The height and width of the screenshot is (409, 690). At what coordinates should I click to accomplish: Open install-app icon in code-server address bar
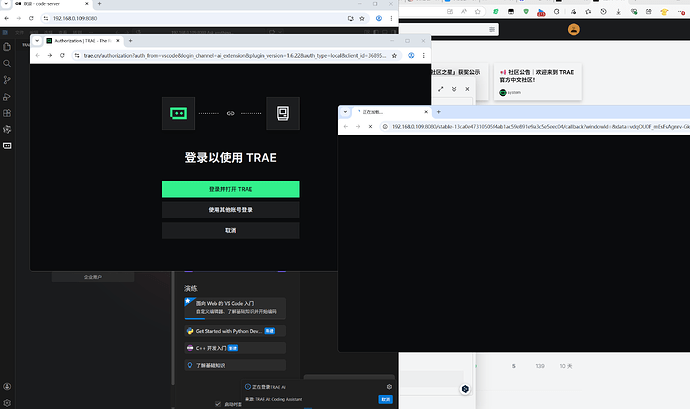point(350,18)
